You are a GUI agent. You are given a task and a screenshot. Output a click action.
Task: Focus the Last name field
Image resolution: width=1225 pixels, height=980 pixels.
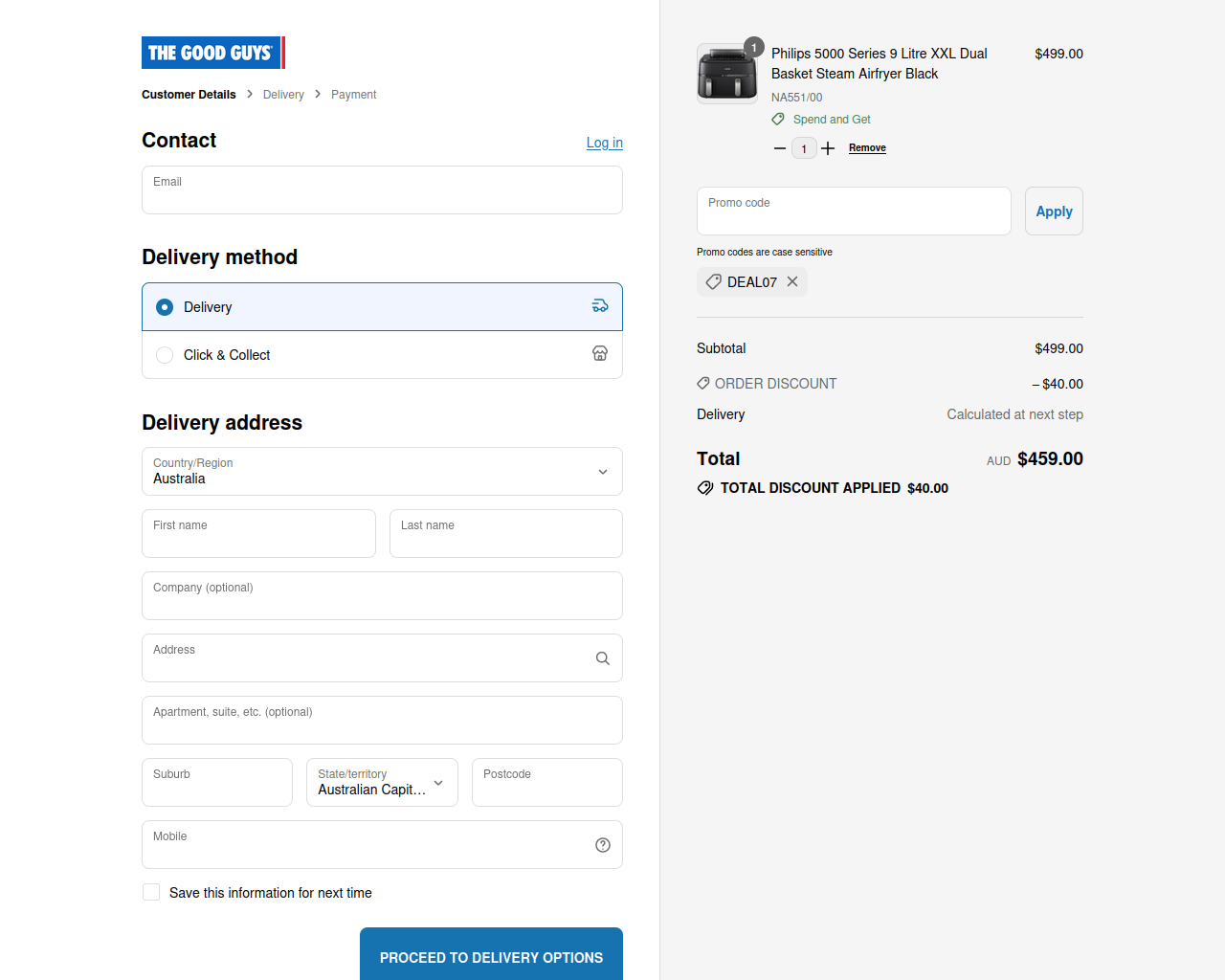pyautogui.click(x=506, y=534)
